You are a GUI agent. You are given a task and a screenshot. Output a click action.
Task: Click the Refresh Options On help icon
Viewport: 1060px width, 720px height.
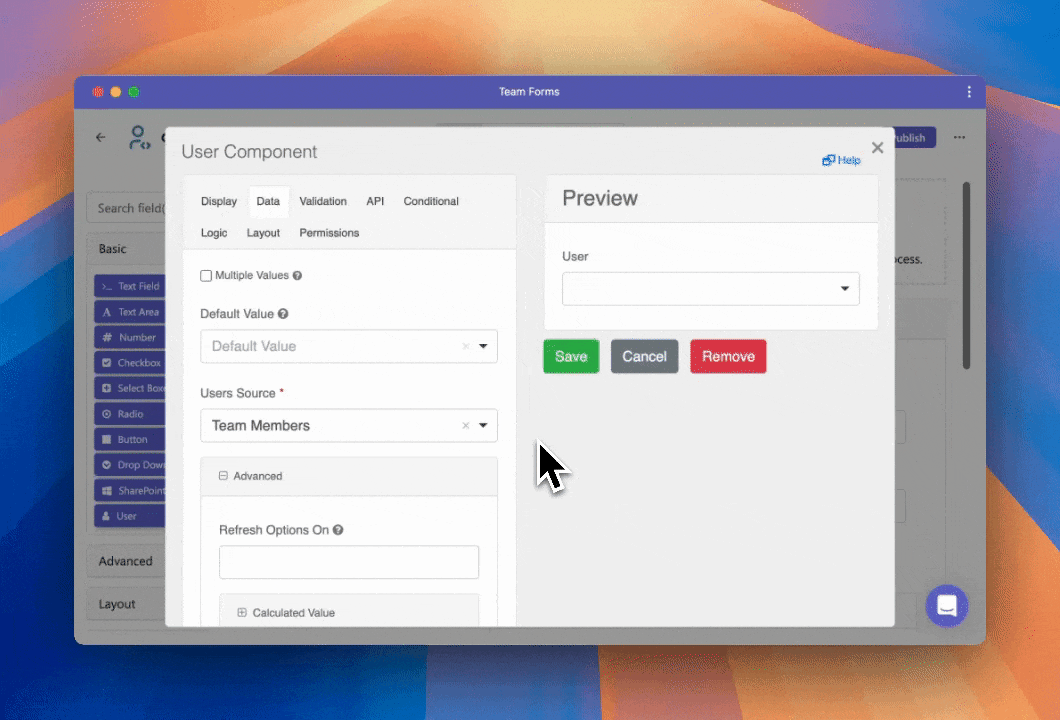point(338,530)
